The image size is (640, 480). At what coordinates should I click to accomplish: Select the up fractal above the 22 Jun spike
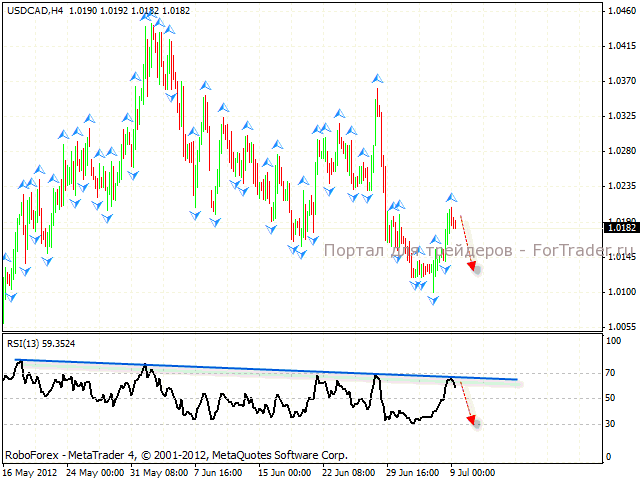377,77
